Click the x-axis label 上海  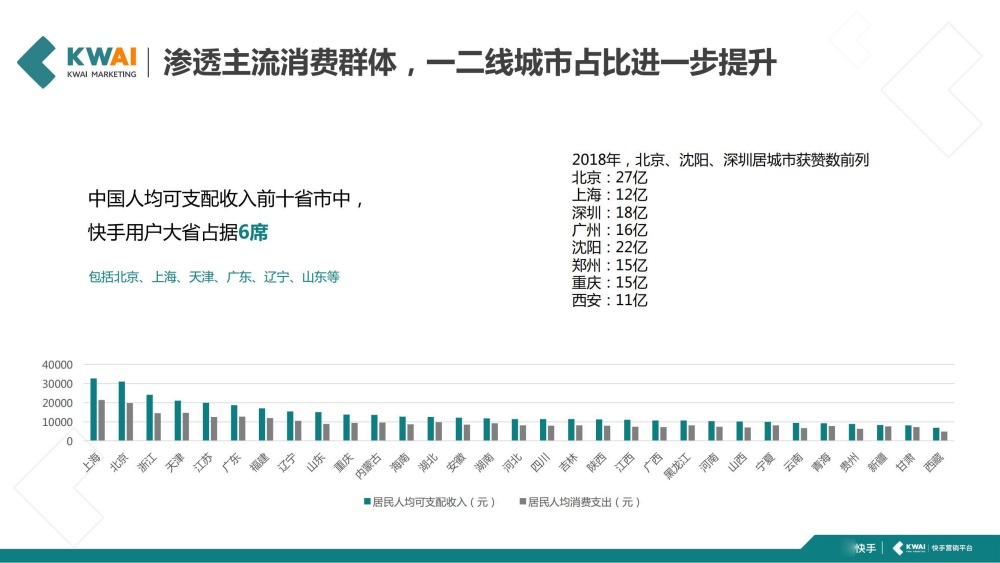91,462
